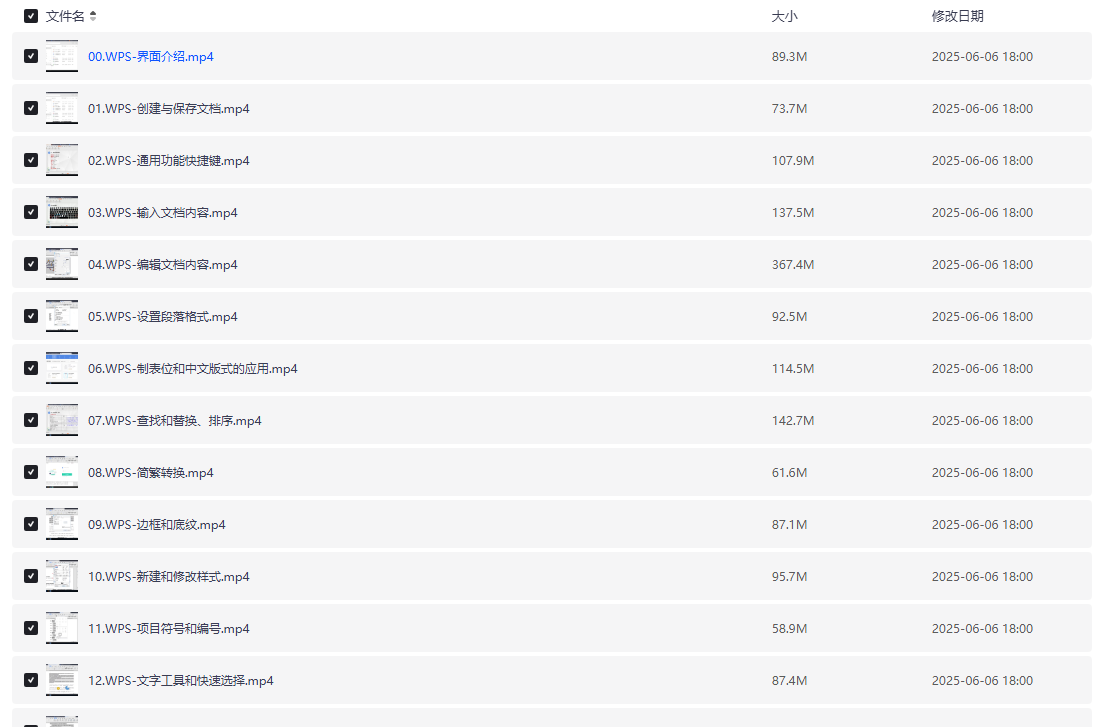Click the thumbnail of 06.WPS-制表位和中文版式的应用.mp4
1102x727 pixels.
click(62, 368)
